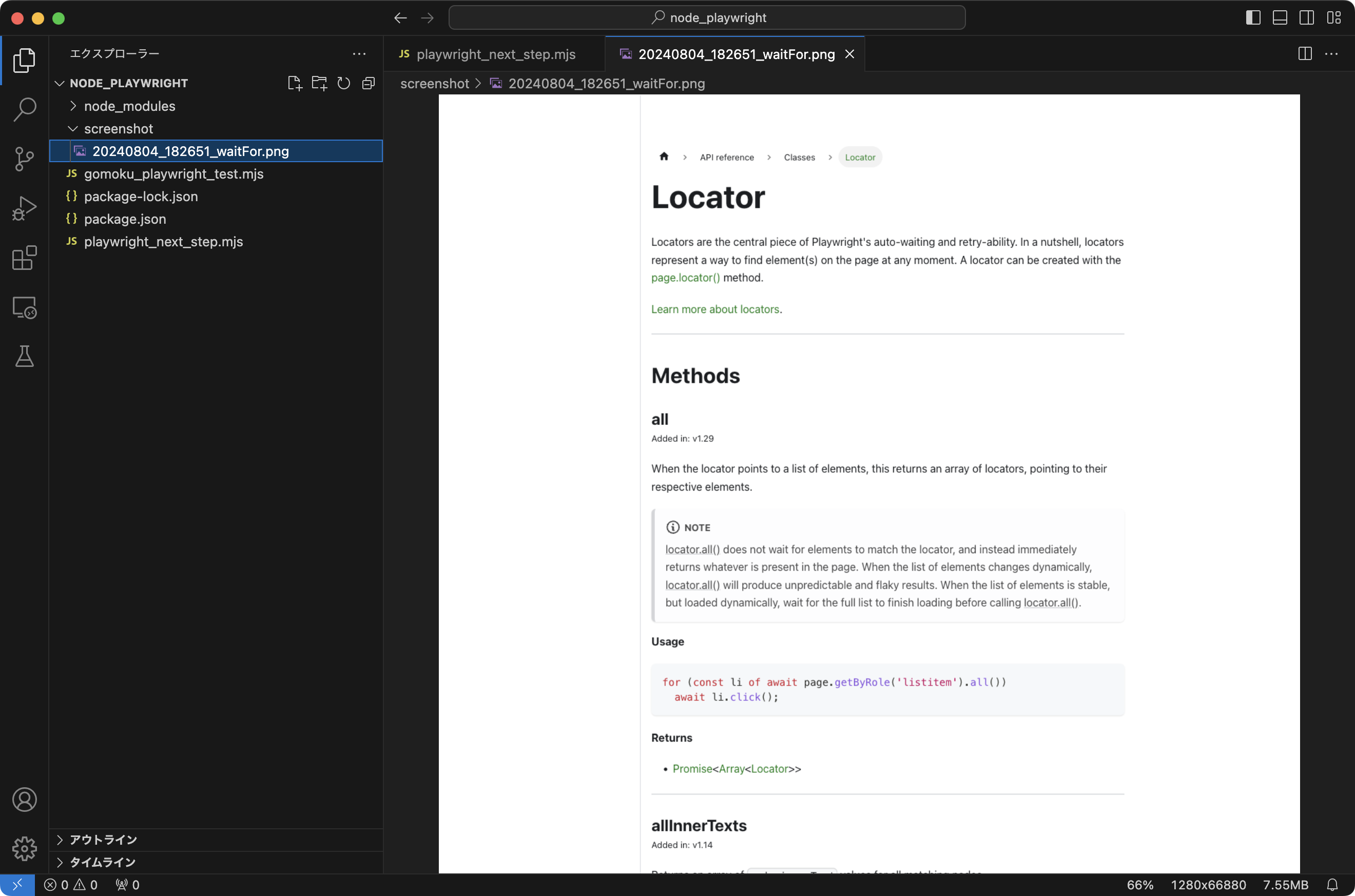The width and height of the screenshot is (1355, 896).
Task: Collapse all folders in explorer
Action: pyautogui.click(x=369, y=84)
